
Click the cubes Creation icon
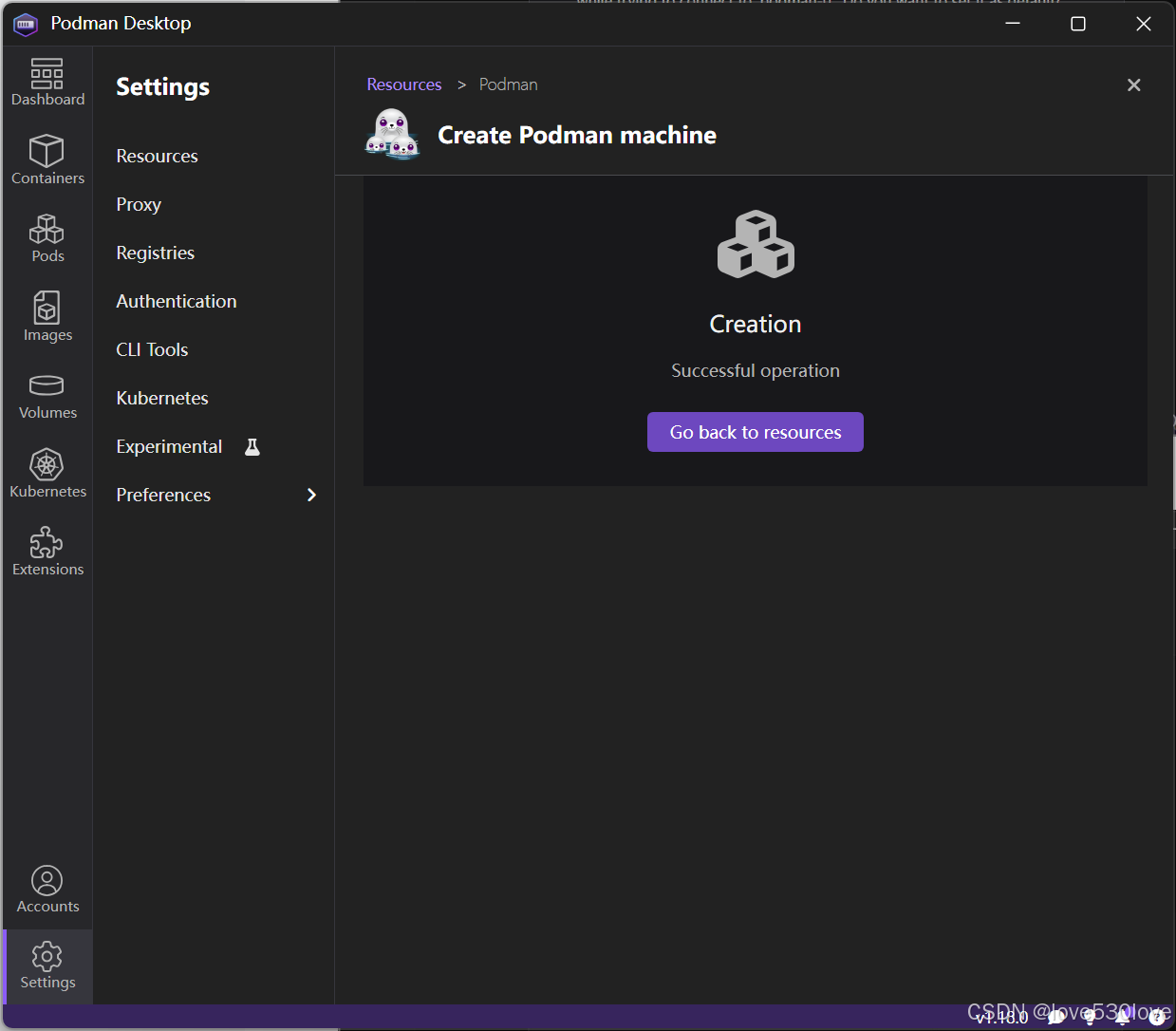(x=756, y=244)
